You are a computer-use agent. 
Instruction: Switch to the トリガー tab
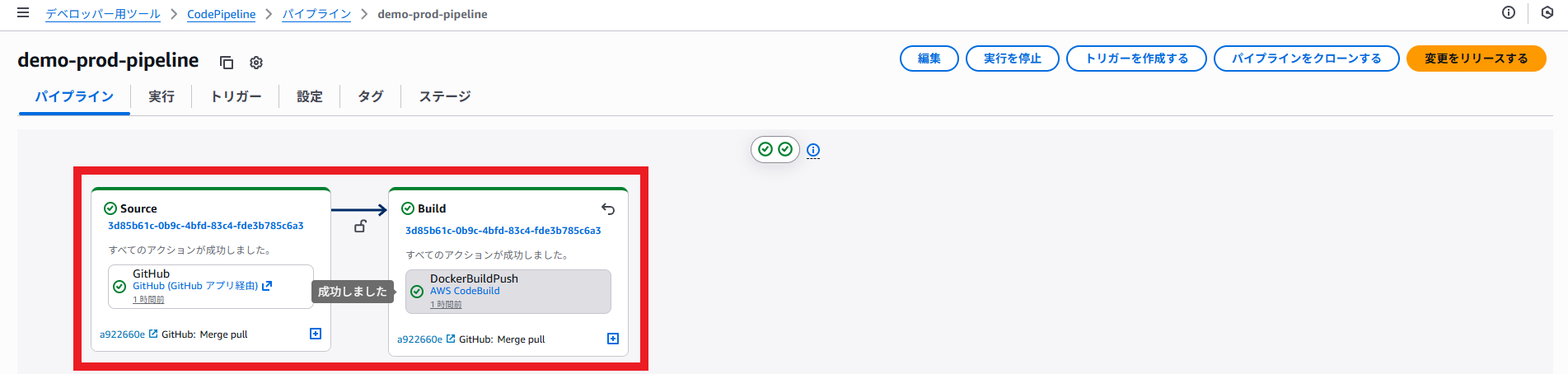[x=236, y=96]
